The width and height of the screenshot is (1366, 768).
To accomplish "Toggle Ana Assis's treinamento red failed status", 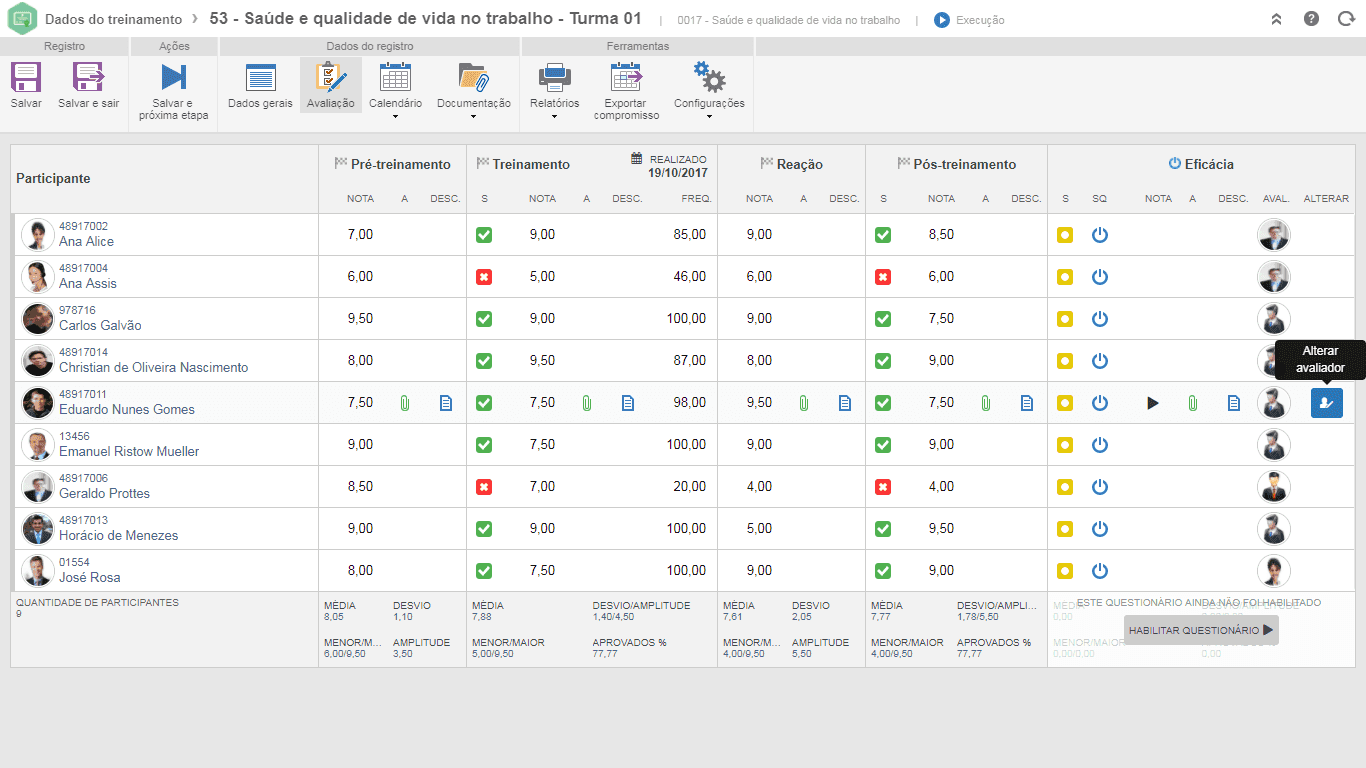I will tap(484, 277).
